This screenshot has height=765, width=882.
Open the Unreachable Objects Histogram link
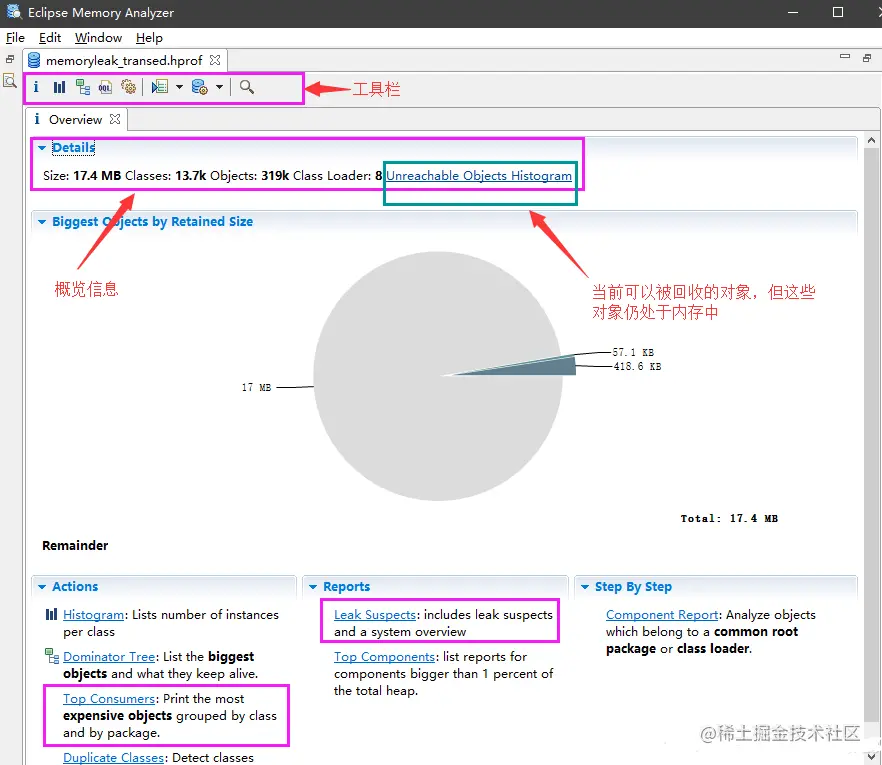[x=479, y=176]
